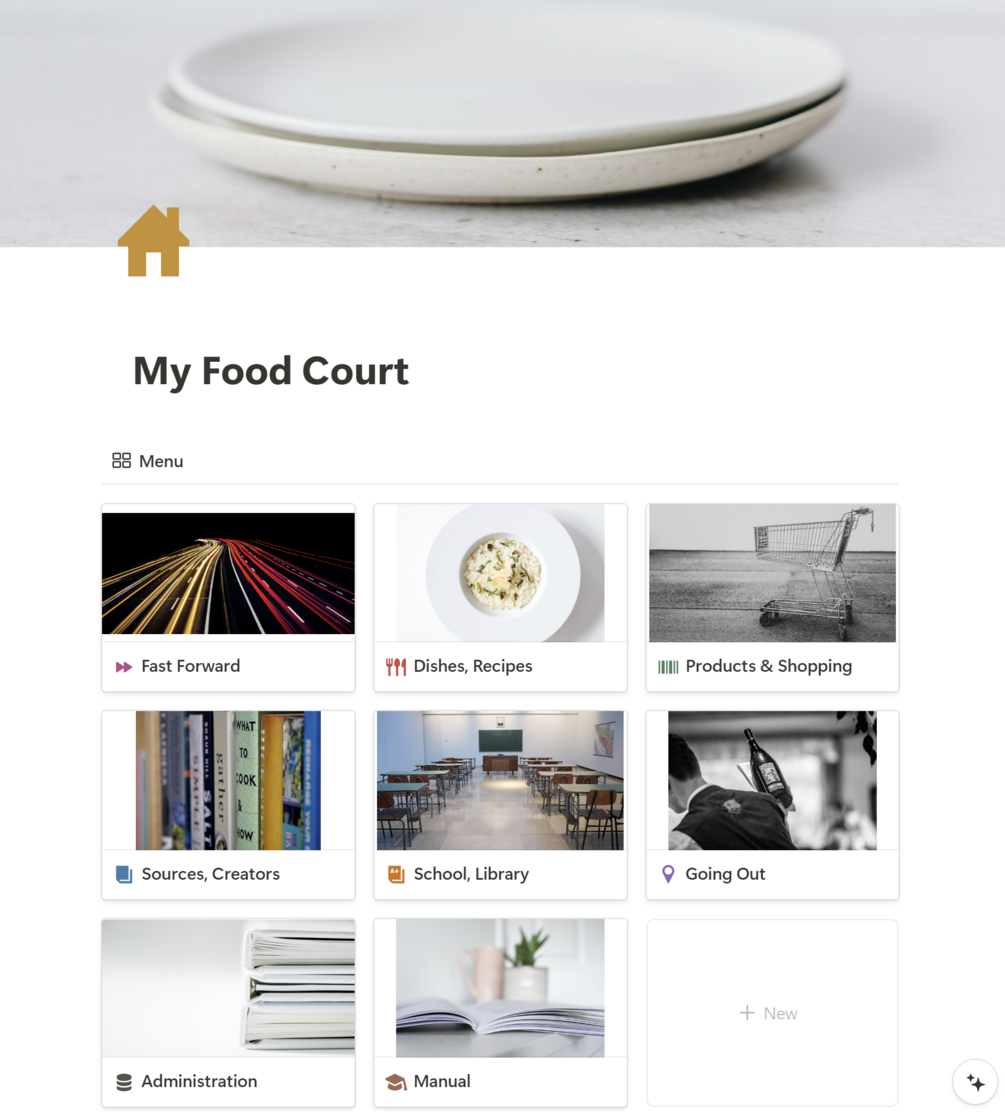Open the AI sparkle assistant button
This screenshot has width=1005, height=1116.
975,1082
